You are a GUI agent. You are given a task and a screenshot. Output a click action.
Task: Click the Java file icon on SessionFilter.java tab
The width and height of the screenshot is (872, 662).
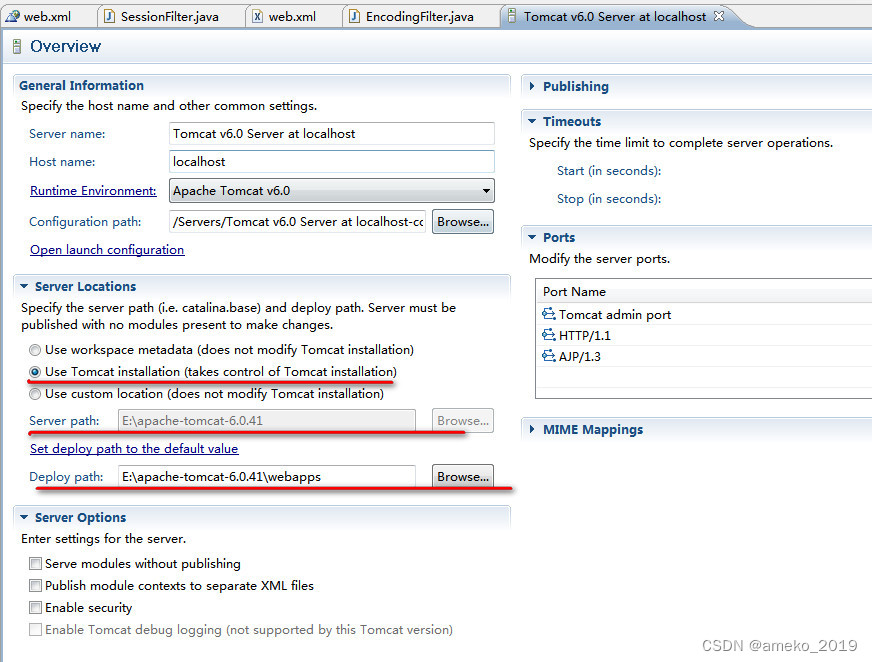click(110, 17)
